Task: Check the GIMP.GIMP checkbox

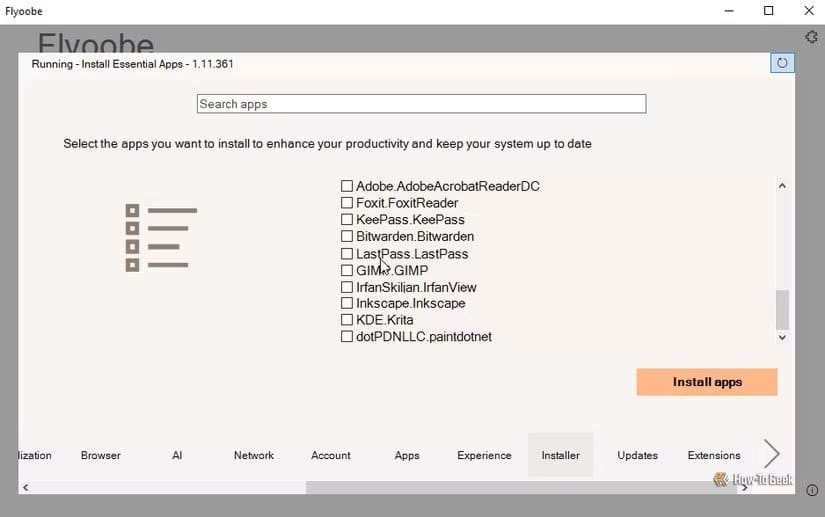Action: pyautogui.click(x=347, y=270)
